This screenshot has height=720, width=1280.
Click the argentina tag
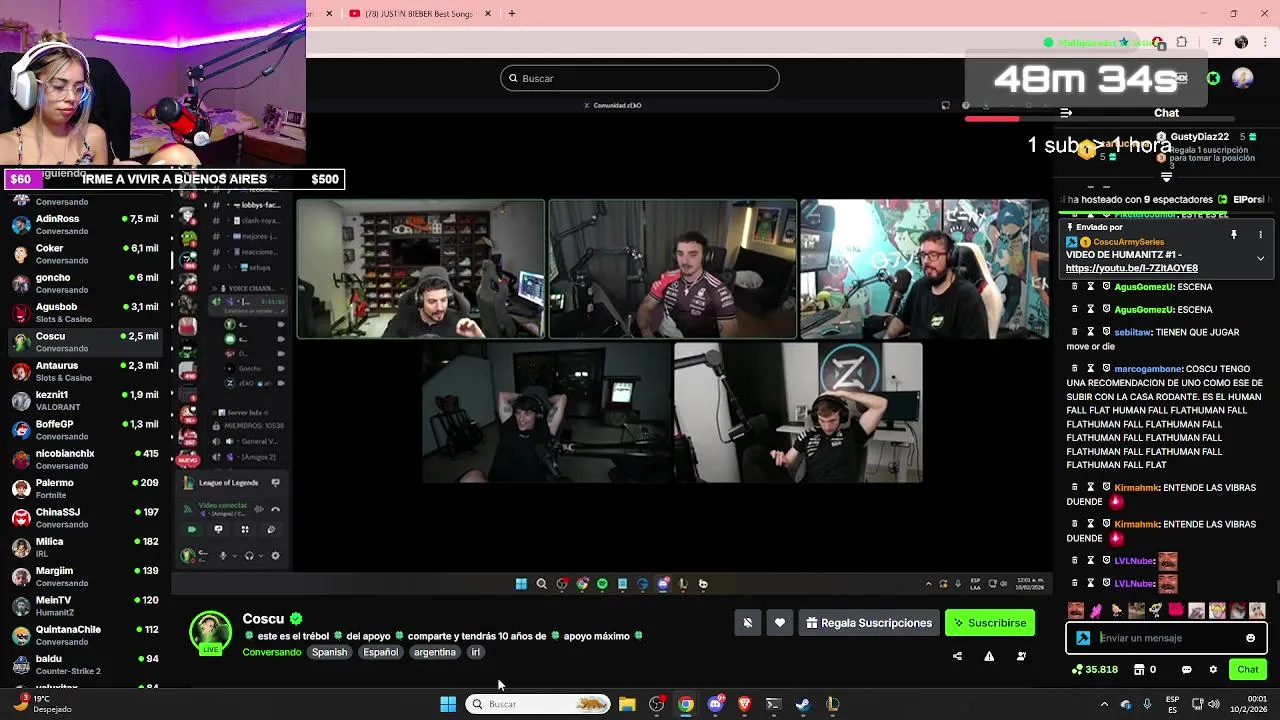(434, 652)
